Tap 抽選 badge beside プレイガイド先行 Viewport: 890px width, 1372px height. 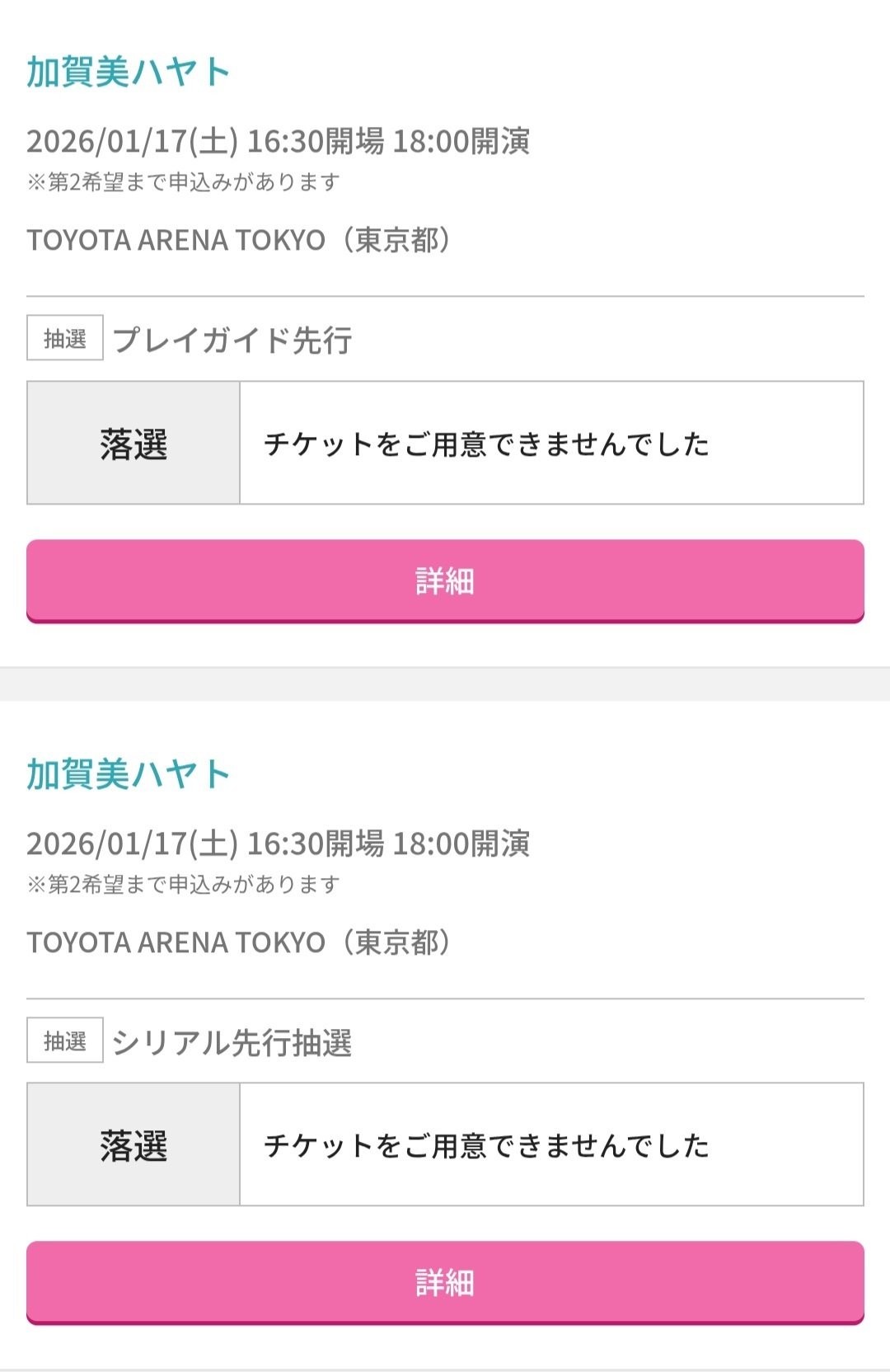(x=65, y=338)
